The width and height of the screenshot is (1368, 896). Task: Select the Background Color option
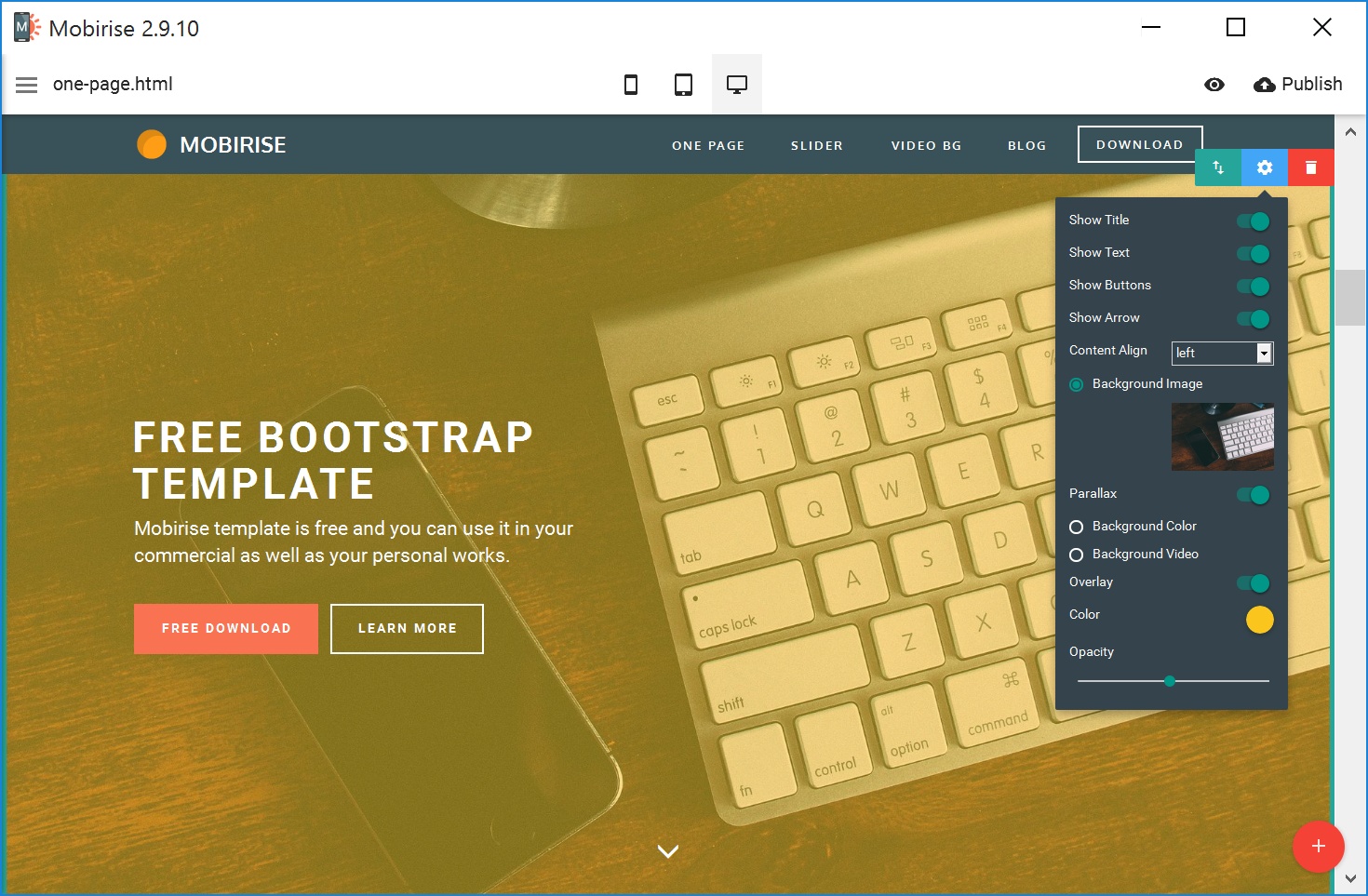(1076, 527)
